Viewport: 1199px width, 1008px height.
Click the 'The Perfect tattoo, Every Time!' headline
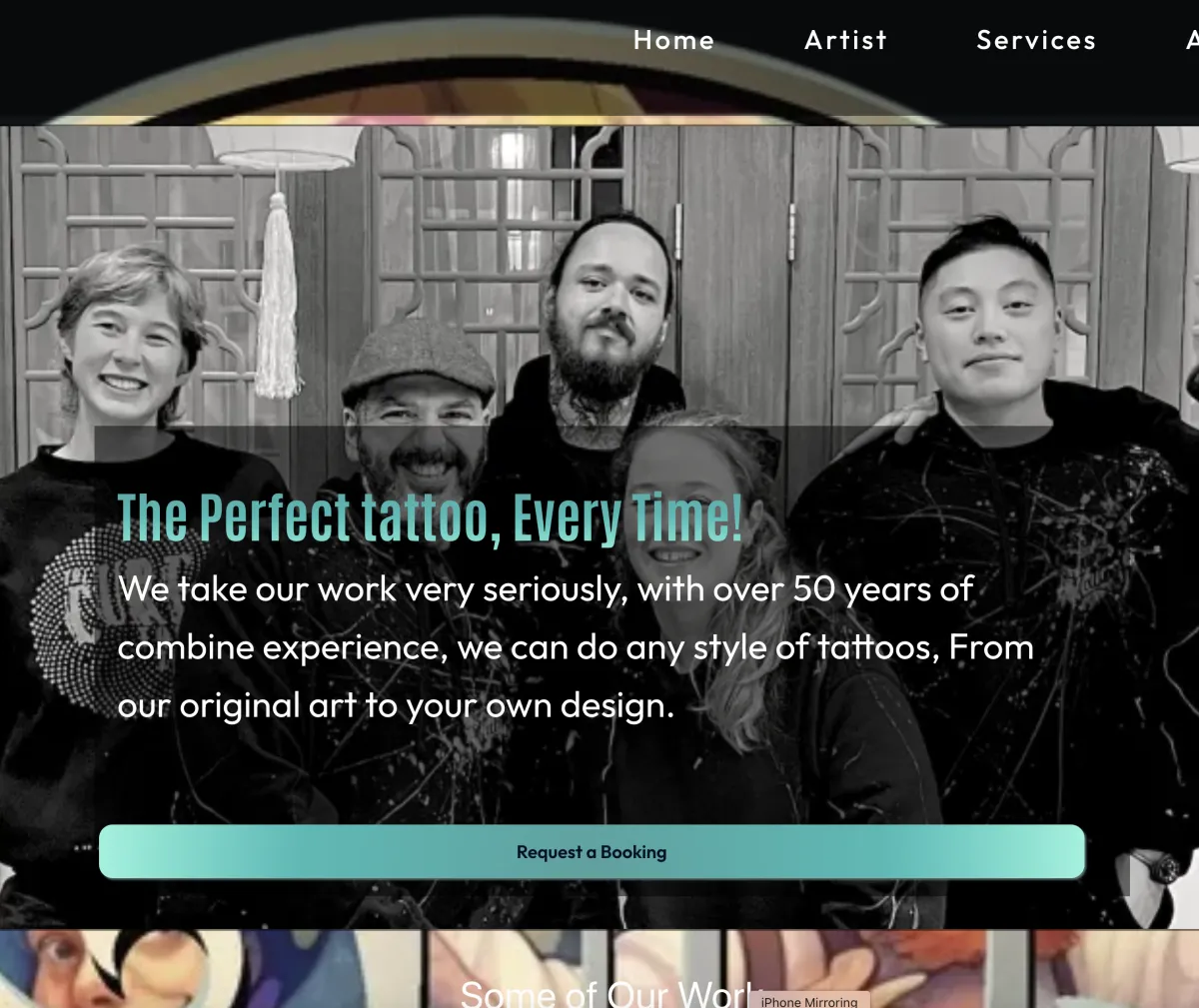point(431,518)
